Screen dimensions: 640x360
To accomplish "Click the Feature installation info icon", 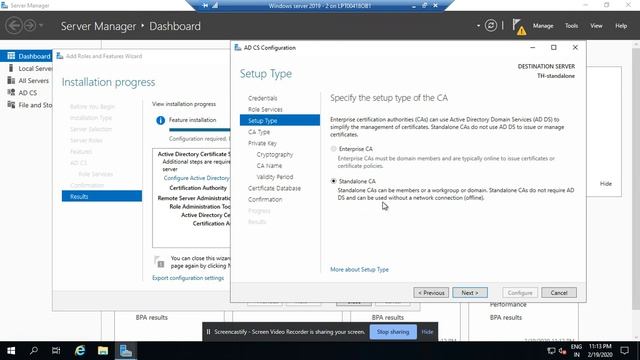I will point(160,120).
